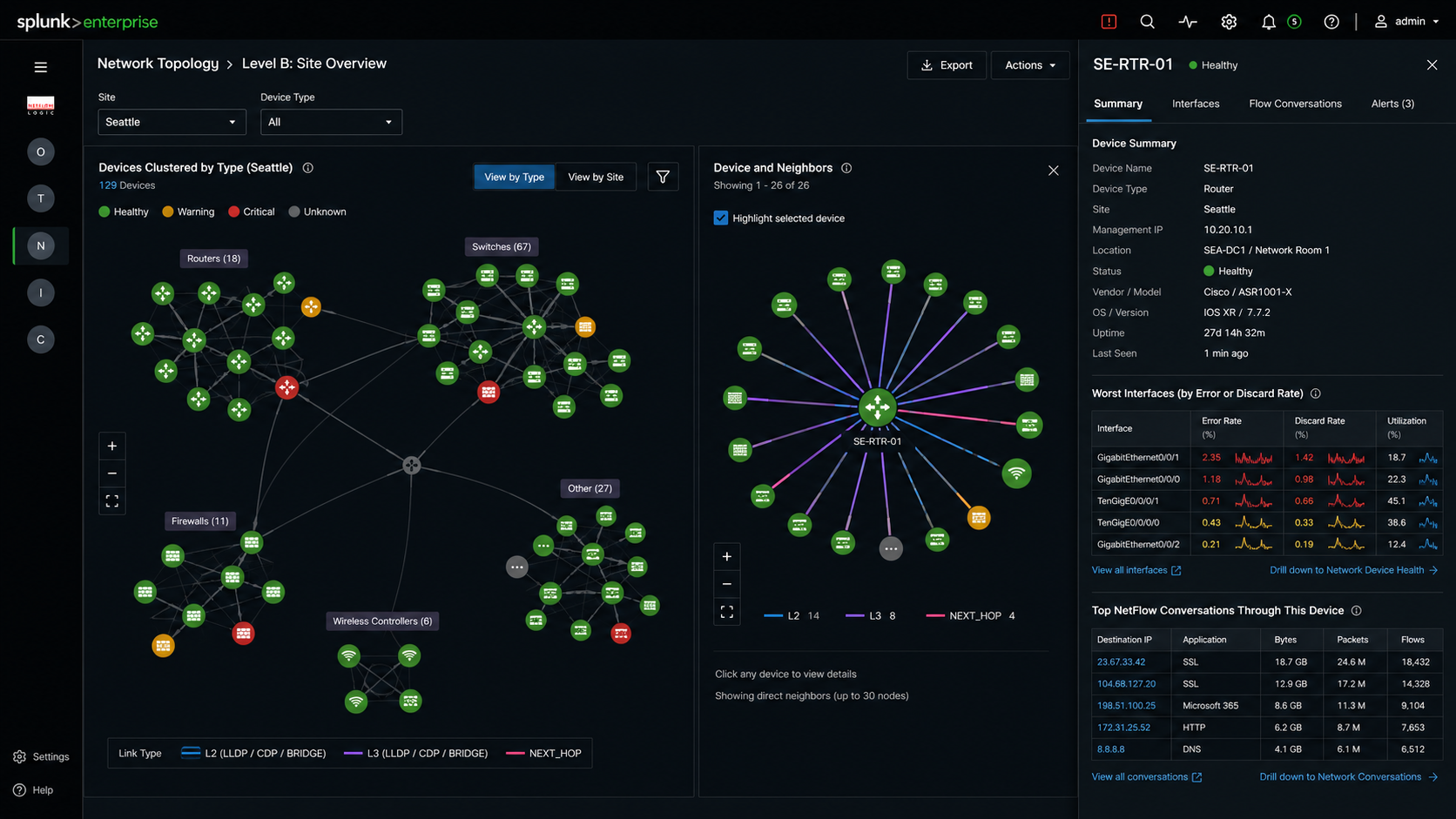Open the red alert icon in top bar
The image size is (1456, 819).
tap(1109, 22)
